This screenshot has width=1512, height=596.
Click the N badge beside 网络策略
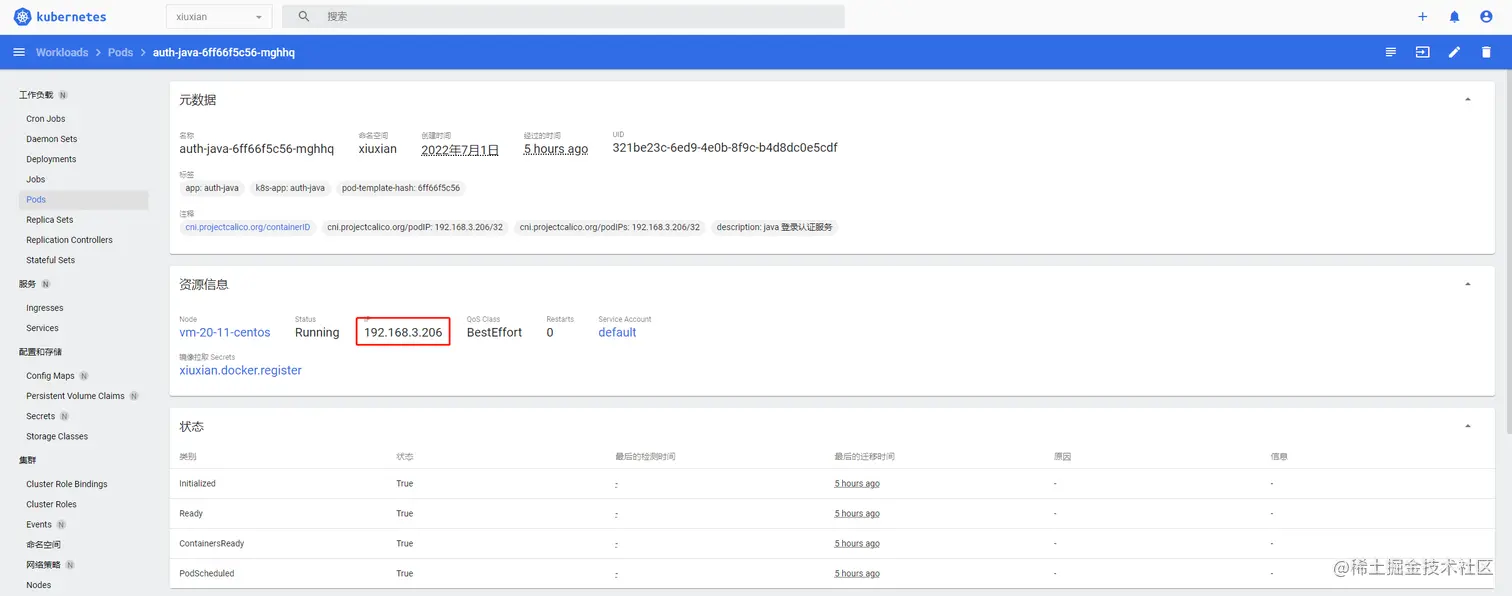tap(70, 565)
